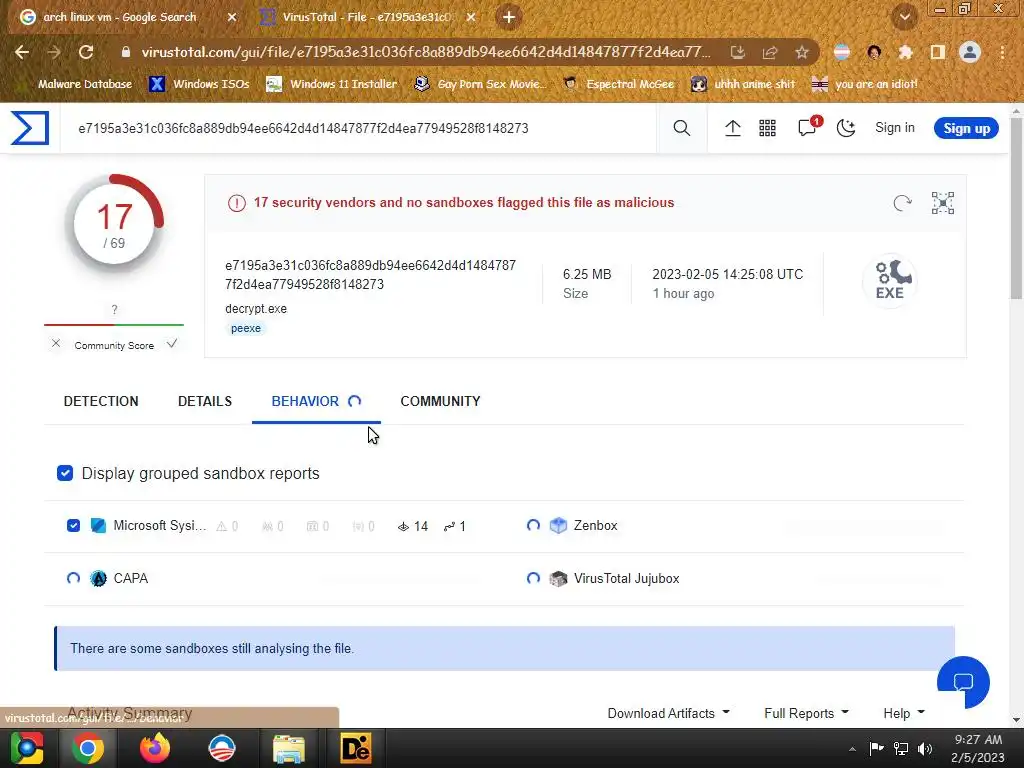Select the BEHAVIOR tab

[316, 401]
